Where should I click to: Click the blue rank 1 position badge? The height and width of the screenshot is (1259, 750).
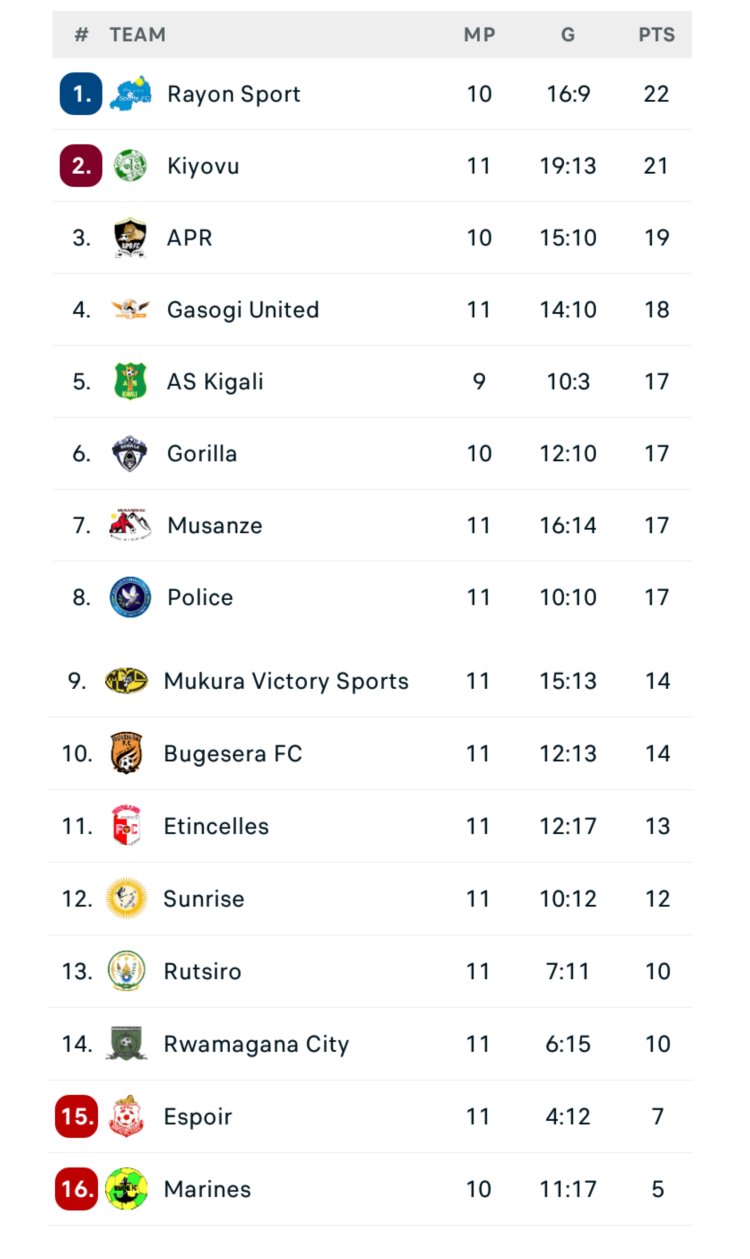point(81,94)
